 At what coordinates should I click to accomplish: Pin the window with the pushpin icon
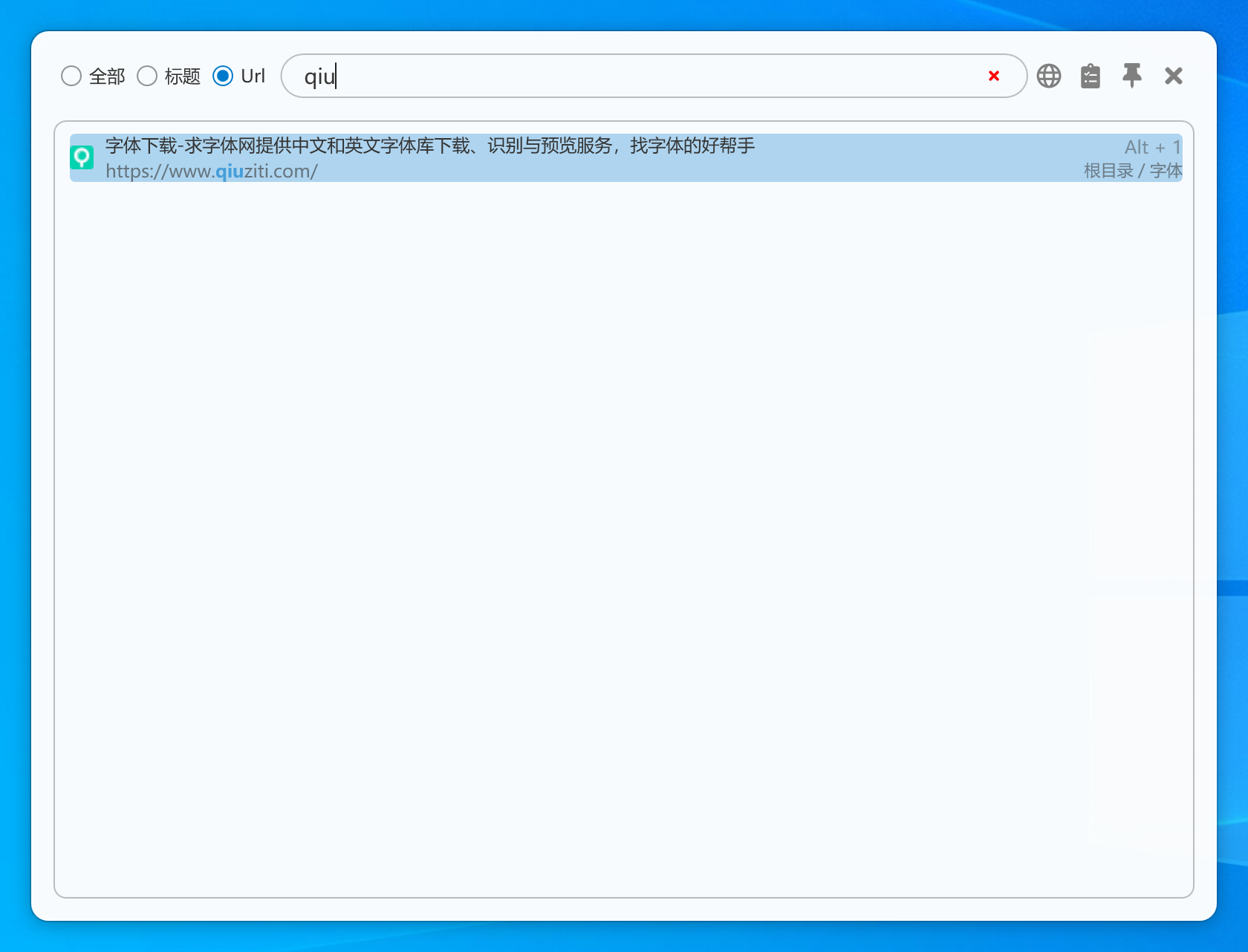(1132, 76)
